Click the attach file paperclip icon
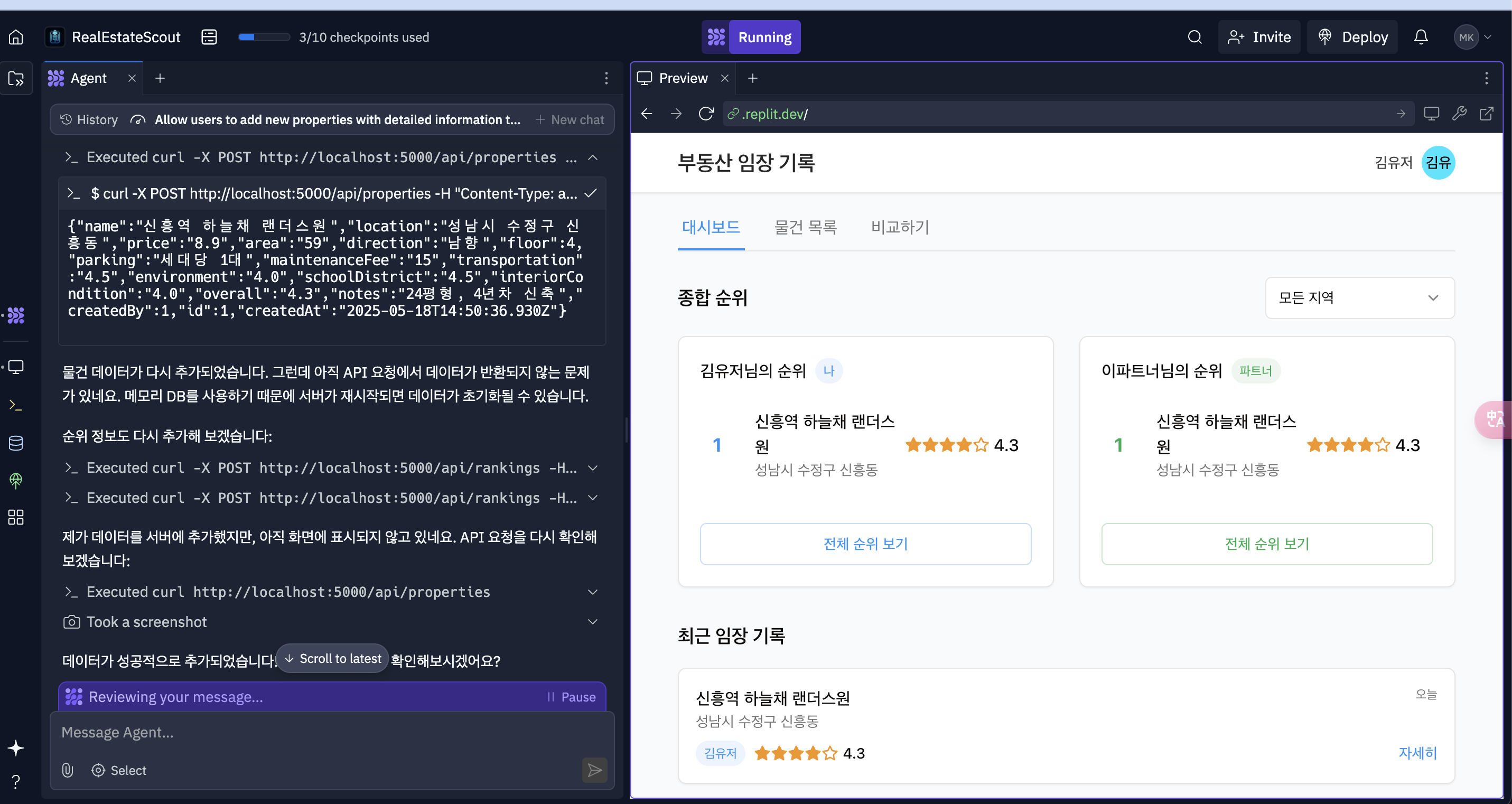1512x804 pixels. click(x=68, y=770)
